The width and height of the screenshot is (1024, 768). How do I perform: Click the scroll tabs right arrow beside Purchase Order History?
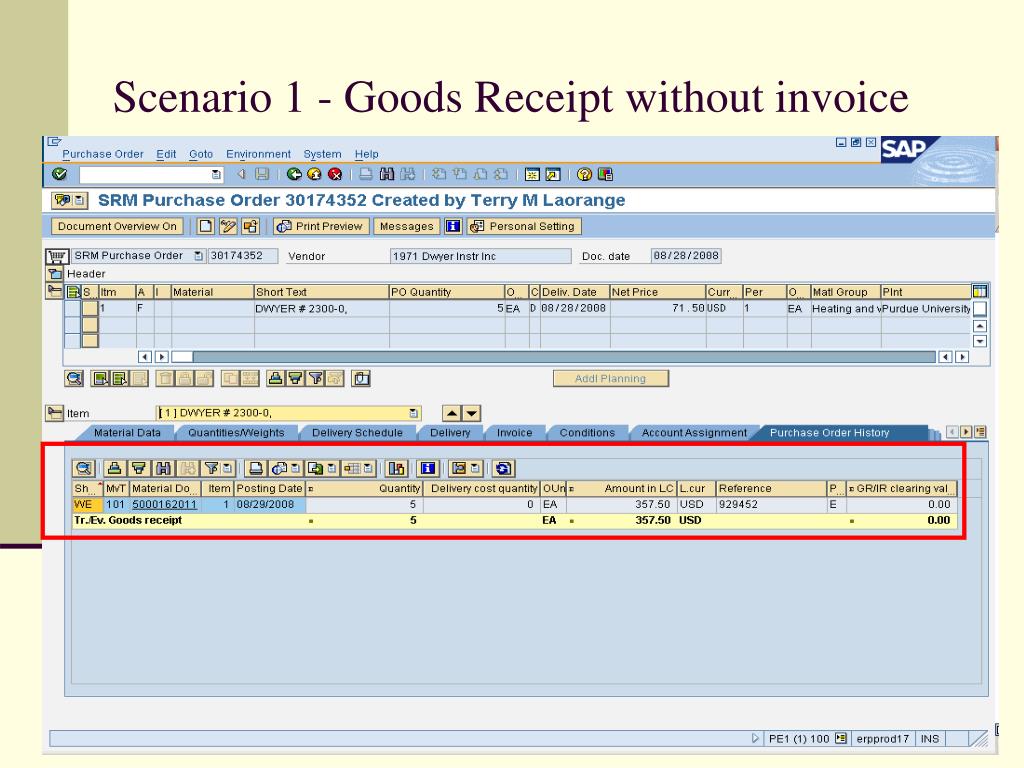[966, 432]
